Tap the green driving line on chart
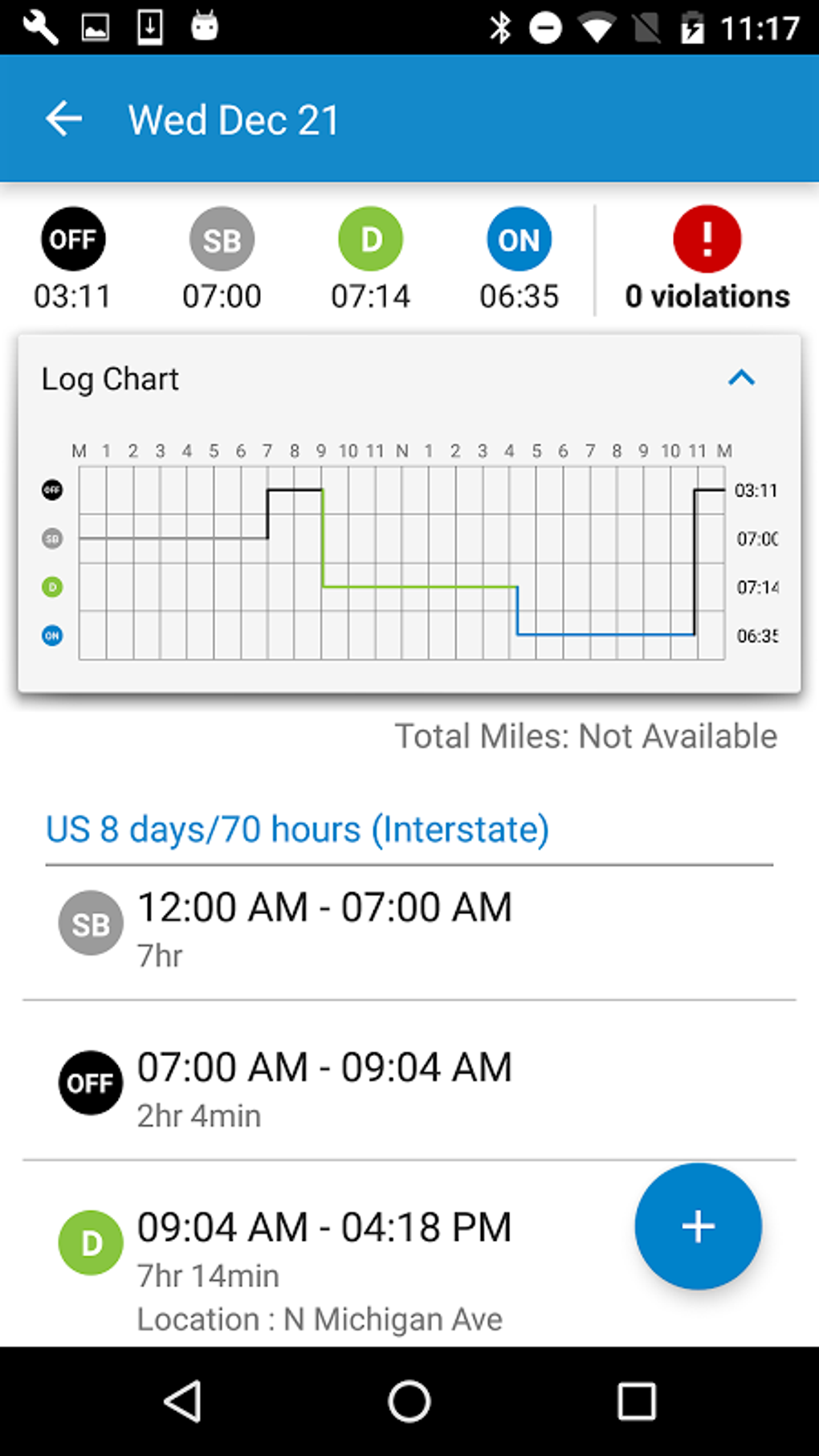 click(418, 587)
